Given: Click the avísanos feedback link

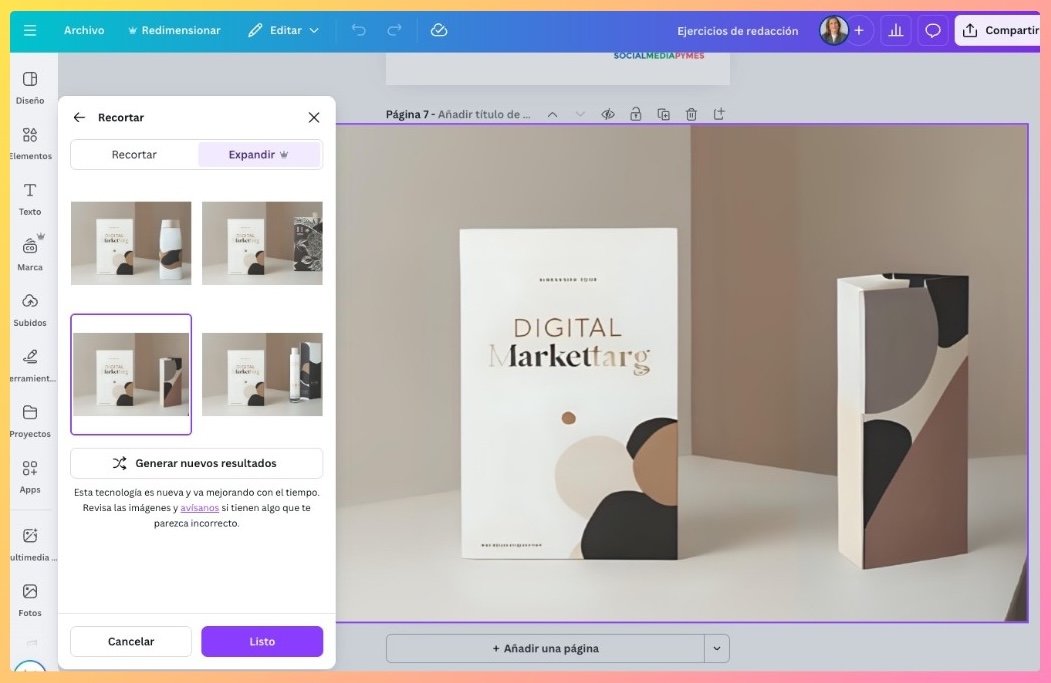Looking at the screenshot, I should [x=199, y=508].
